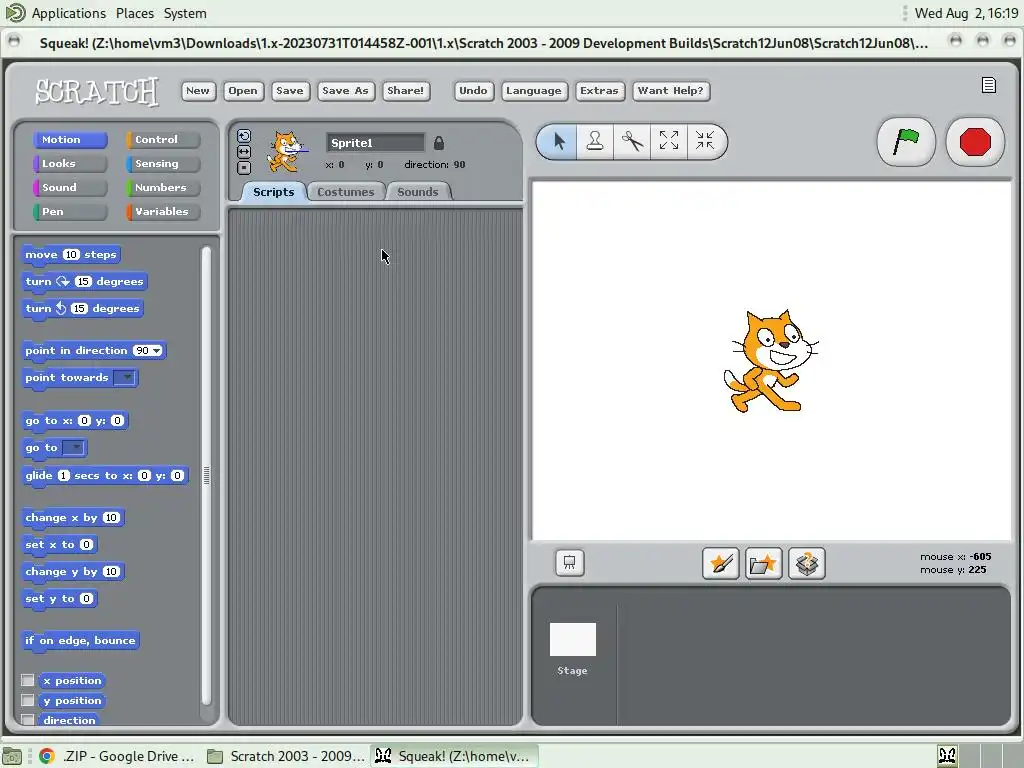Set rotation style to can rotate
This screenshot has height=768, width=1024.
click(244, 136)
